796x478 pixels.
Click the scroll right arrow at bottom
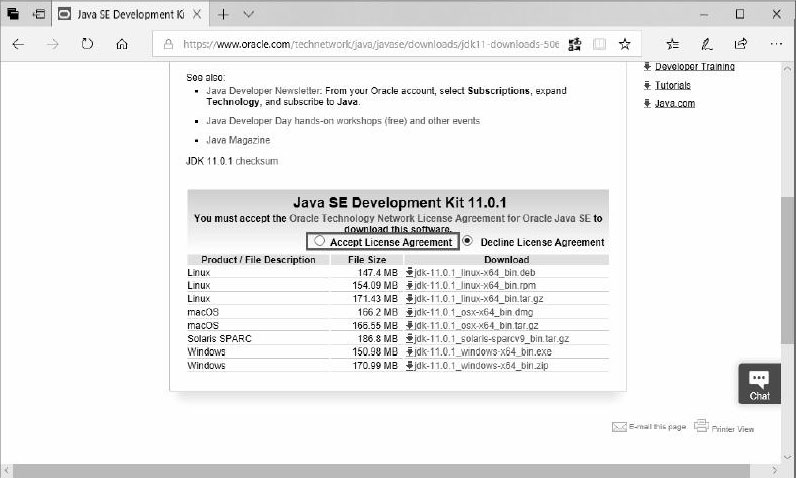point(775,470)
